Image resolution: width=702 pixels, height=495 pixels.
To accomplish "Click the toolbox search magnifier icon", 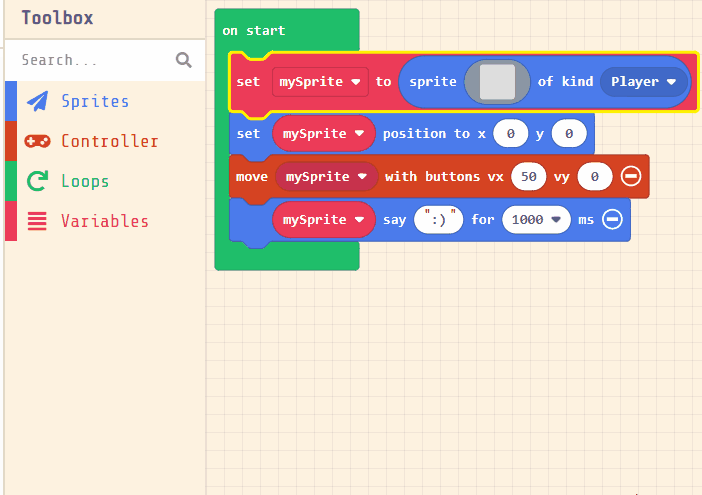I will tap(184, 60).
